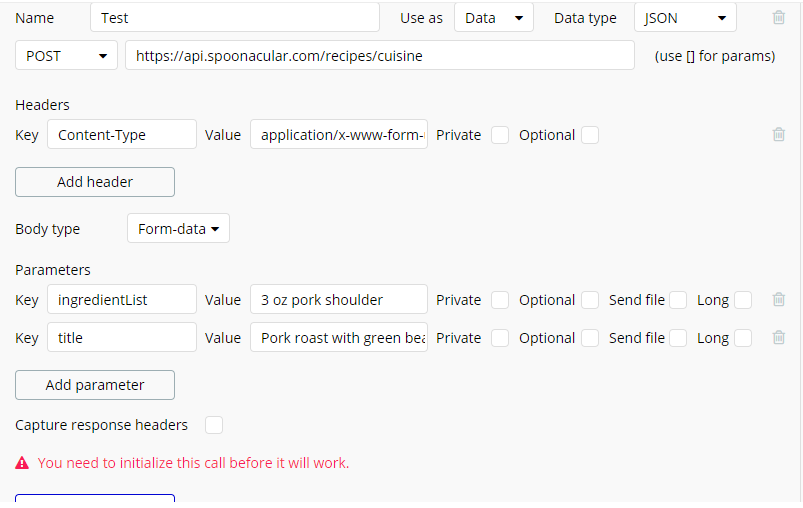Change Body type Form-data dropdown
The image size is (803, 508).
click(x=178, y=229)
